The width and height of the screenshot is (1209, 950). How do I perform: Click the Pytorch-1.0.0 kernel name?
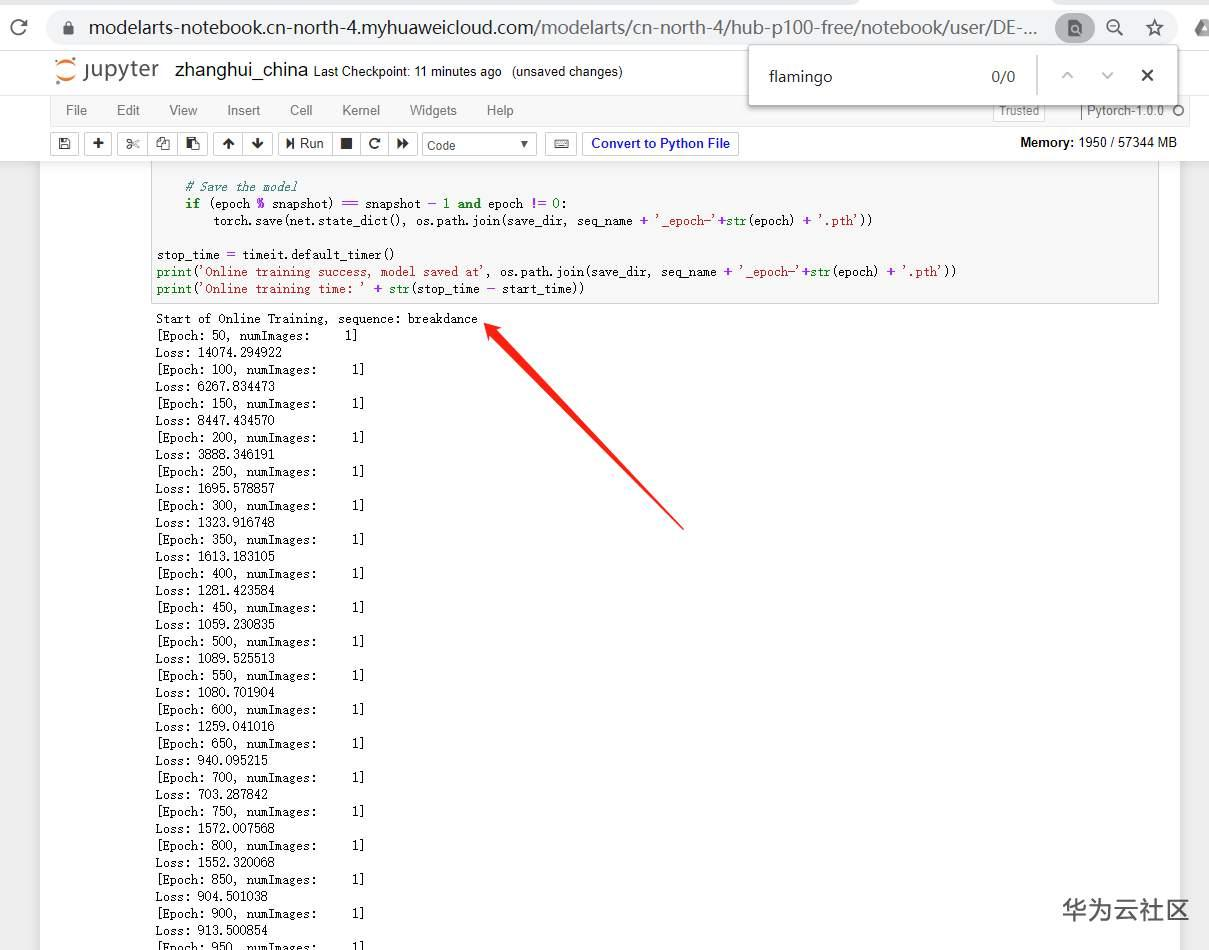point(1125,111)
